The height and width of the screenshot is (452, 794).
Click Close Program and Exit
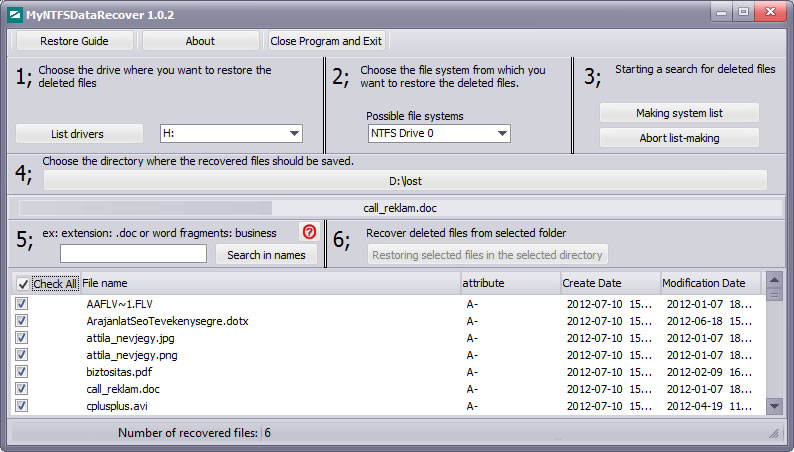click(x=326, y=41)
